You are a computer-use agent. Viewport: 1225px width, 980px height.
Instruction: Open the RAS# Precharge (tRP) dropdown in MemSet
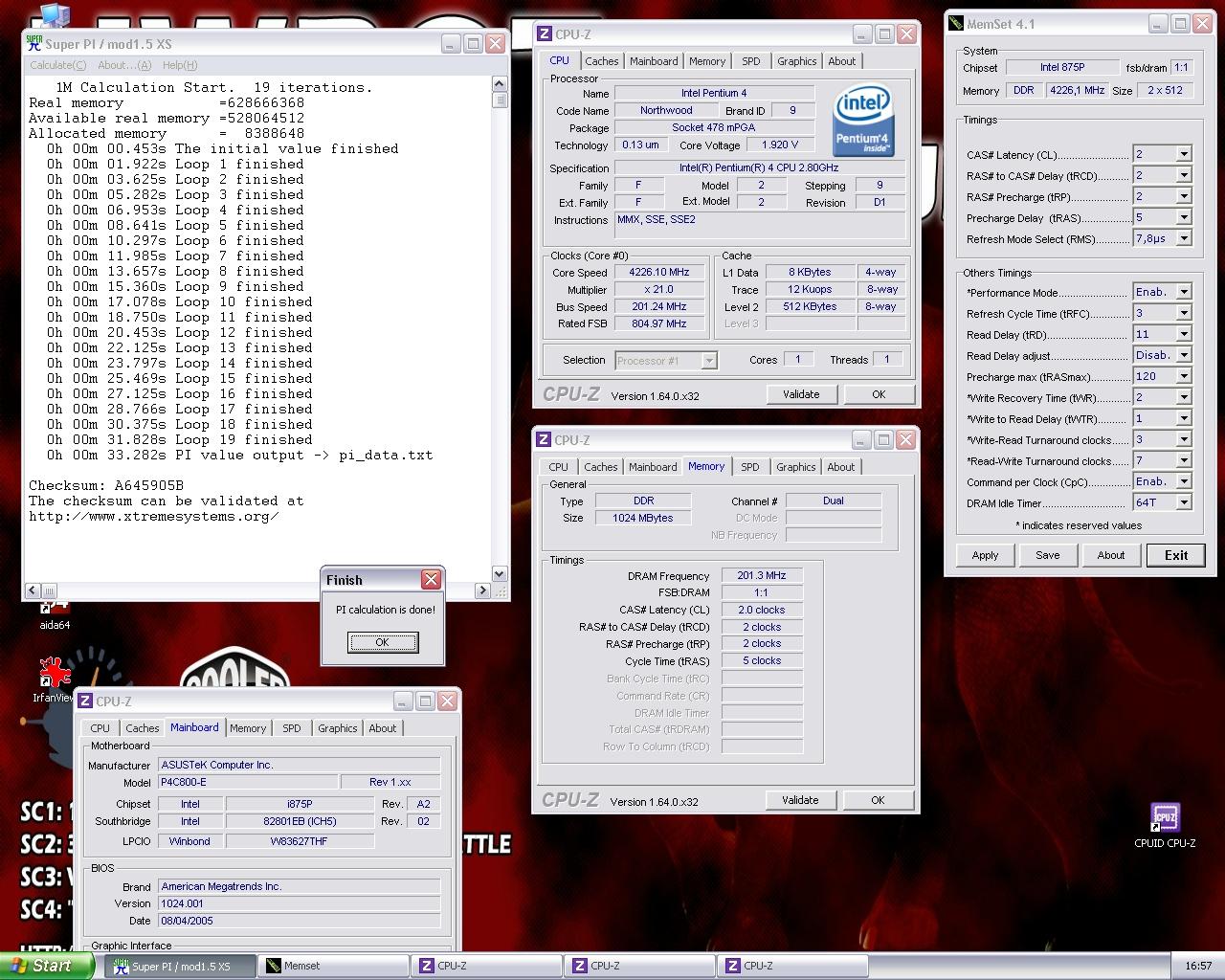coord(1184,196)
